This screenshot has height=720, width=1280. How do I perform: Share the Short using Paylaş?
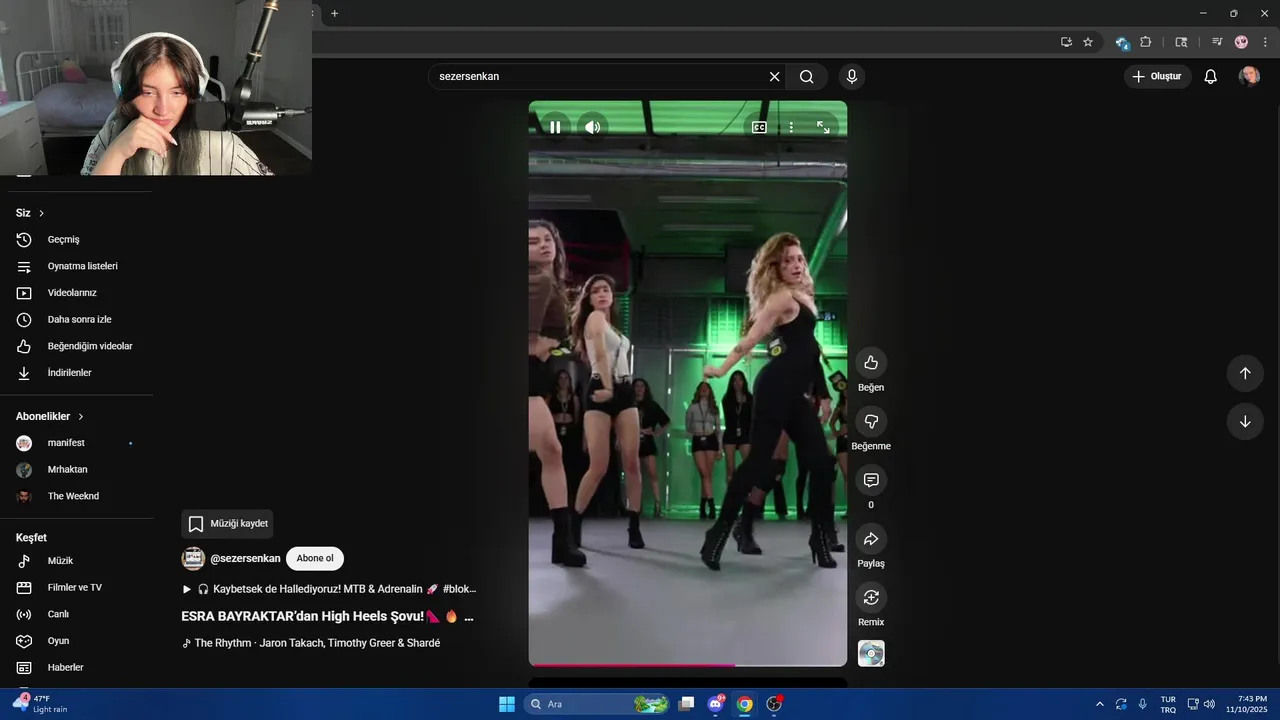click(871, 539)
